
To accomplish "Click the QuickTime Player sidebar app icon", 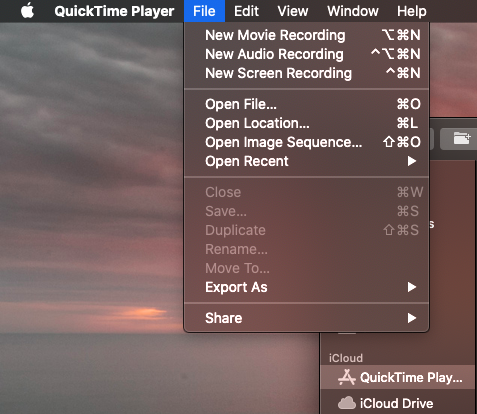I will click(347, 377).
